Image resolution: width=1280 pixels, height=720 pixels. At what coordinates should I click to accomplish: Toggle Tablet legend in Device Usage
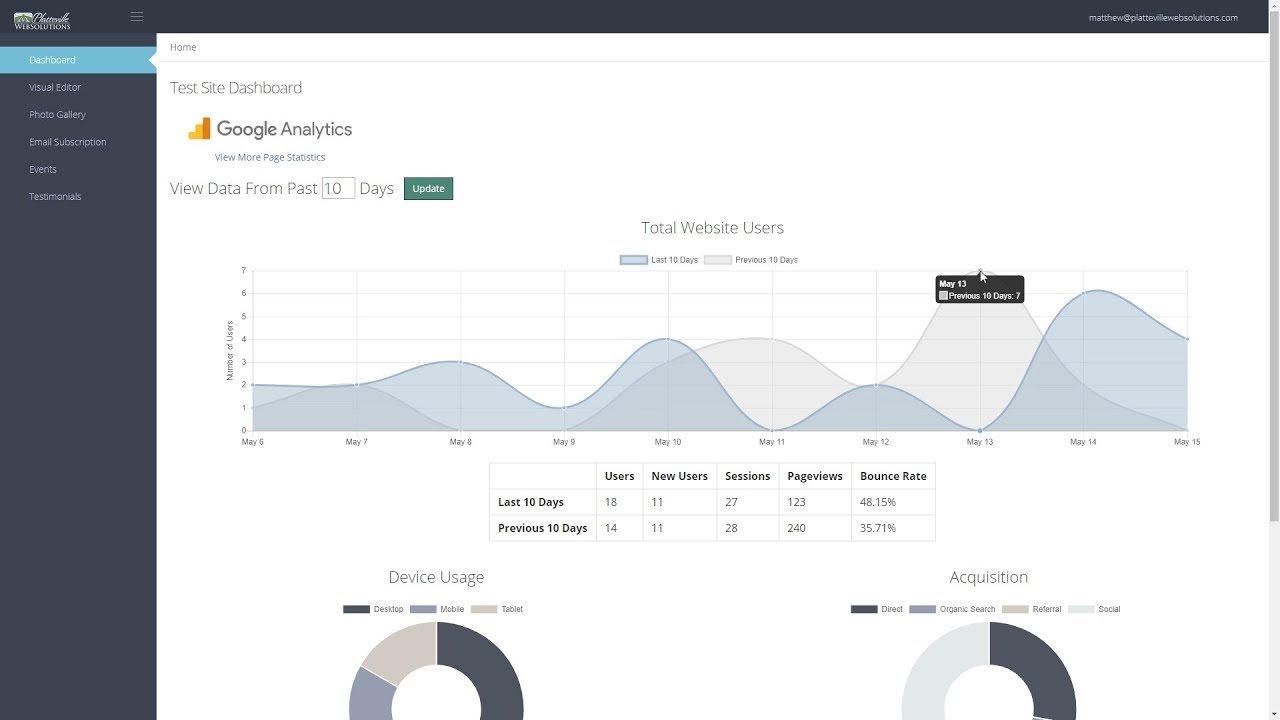tap(484, 609)
